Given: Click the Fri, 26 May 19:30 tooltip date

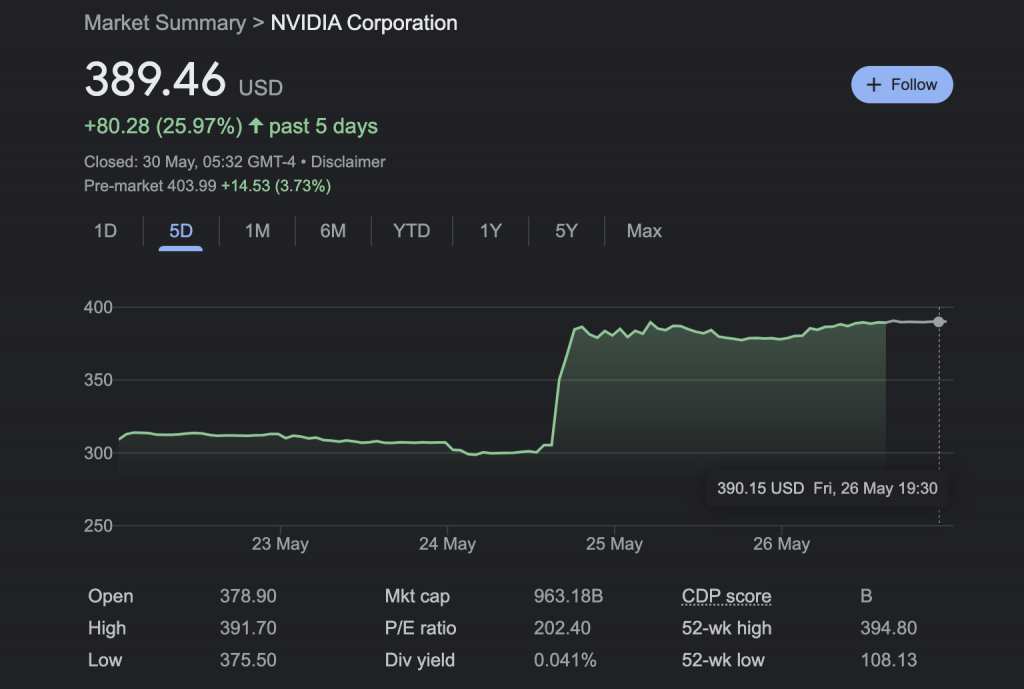Looking at the screenshot, I should (875, 489).
